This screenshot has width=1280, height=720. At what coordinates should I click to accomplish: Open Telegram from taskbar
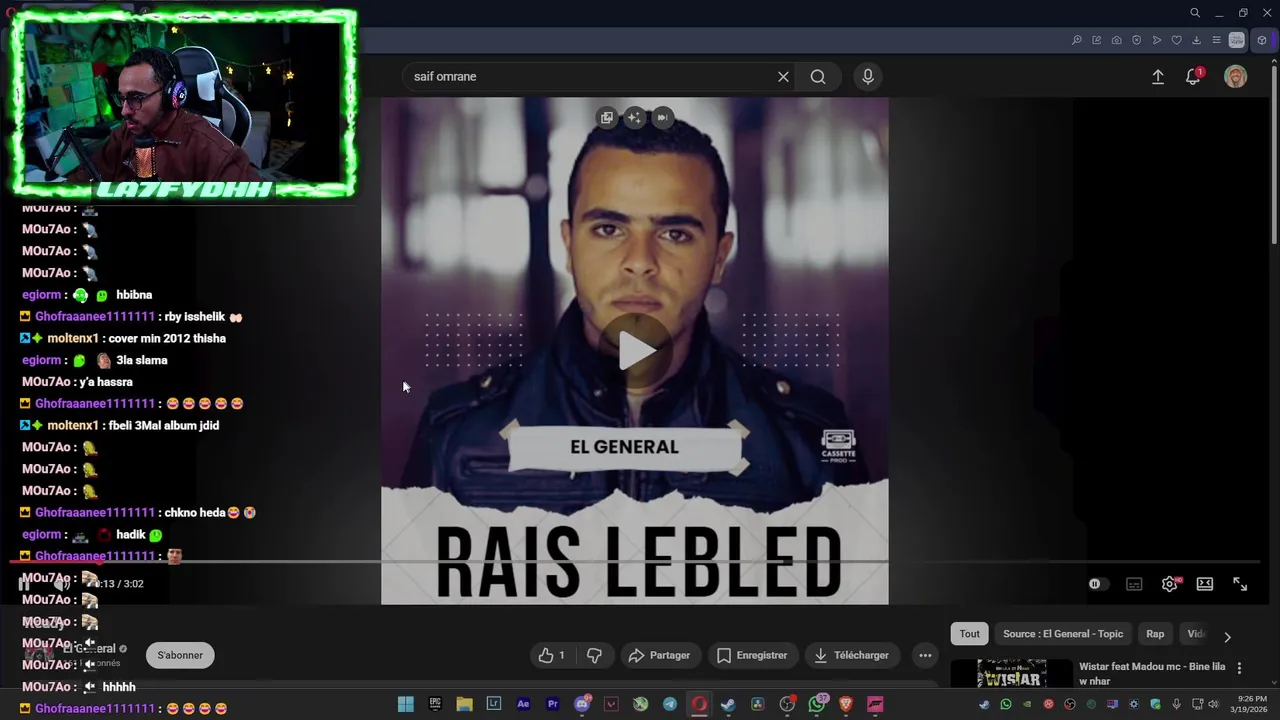[670, 704]
